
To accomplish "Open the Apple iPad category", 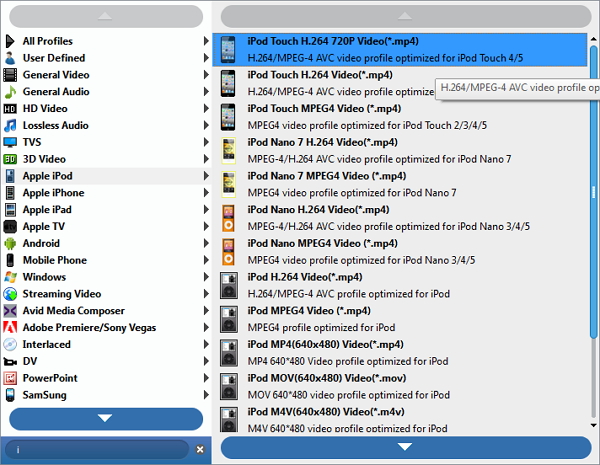I will [x=107, y=210].
